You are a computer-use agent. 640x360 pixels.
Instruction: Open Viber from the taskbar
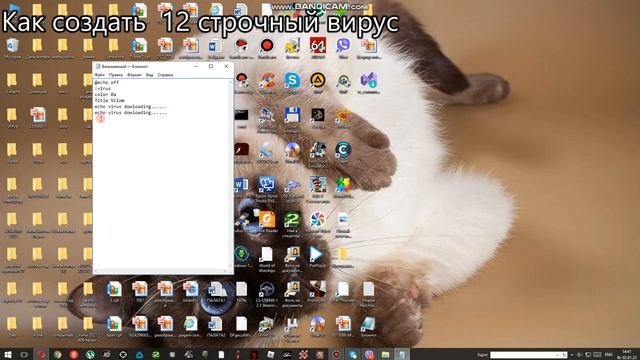click(369, 355)
